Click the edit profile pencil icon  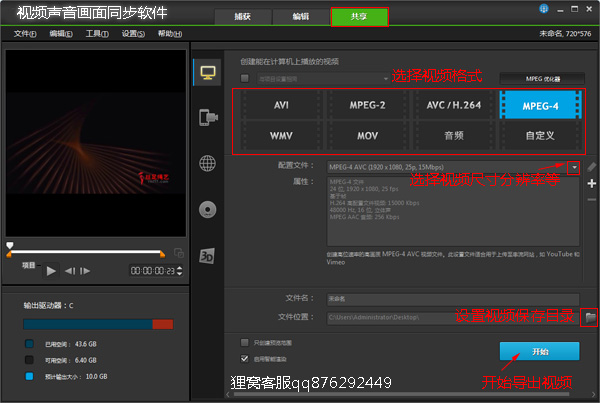point(592,167)
